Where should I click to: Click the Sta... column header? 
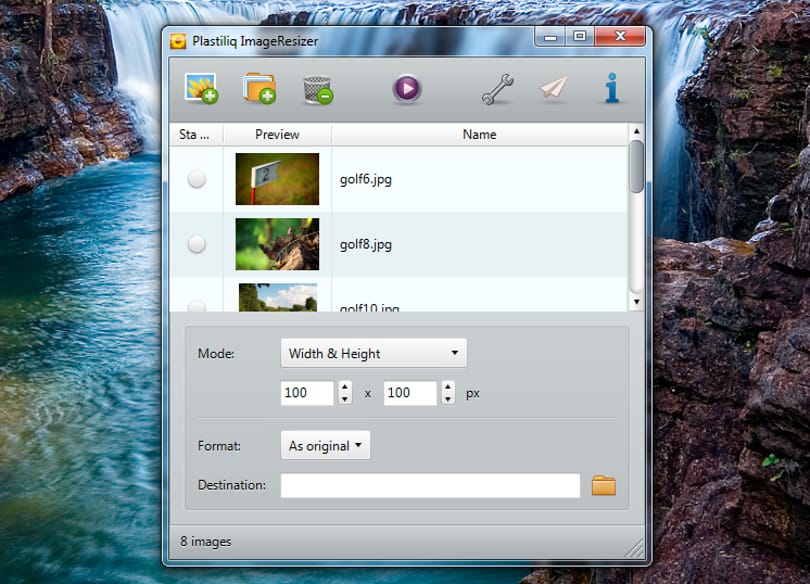(196, 134)
